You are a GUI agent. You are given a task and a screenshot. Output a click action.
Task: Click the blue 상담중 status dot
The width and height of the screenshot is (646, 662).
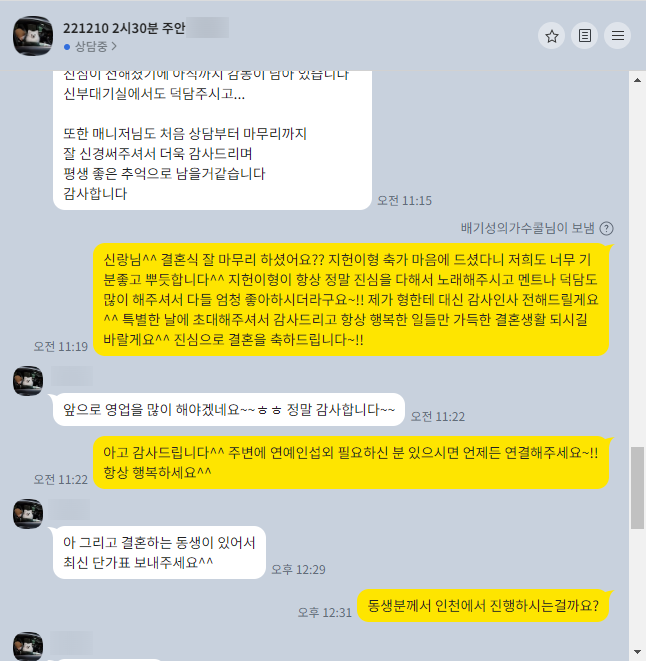pyautogui.click(x=67, y=47)
